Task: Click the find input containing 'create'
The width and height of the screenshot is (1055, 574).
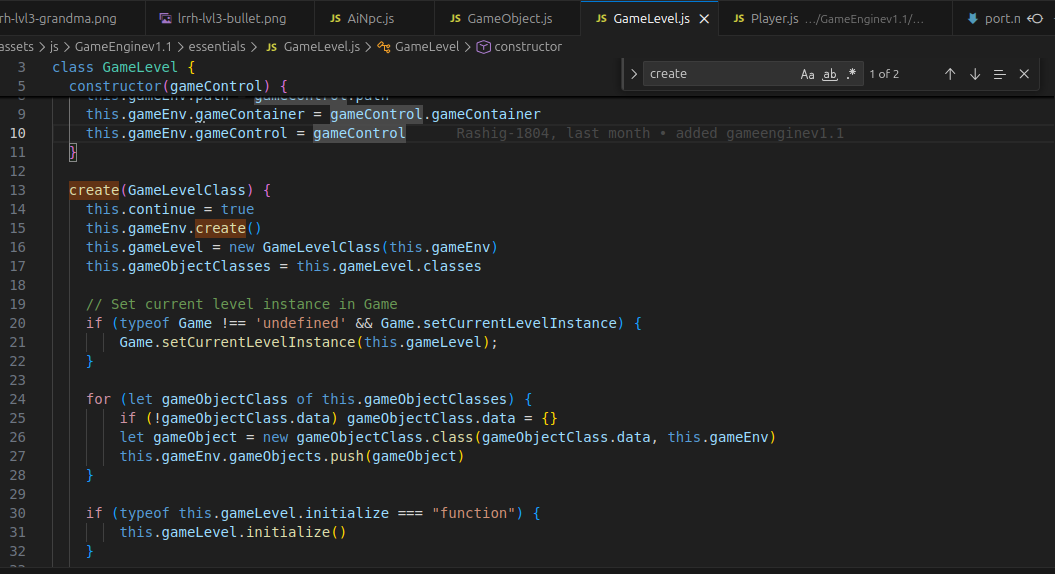Action: click(720, 74)
